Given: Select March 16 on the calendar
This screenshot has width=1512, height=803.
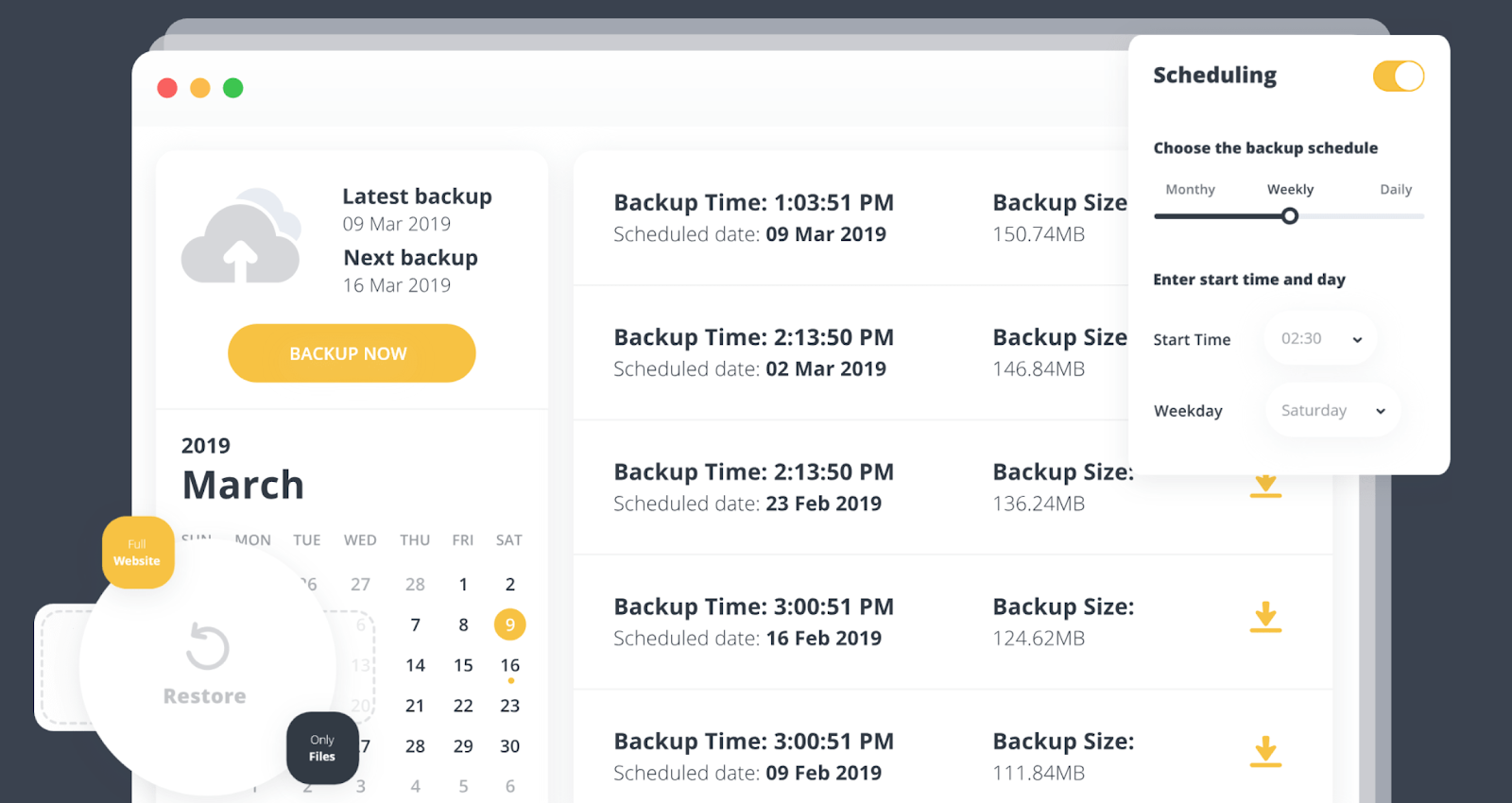Looking at the screenshot, I should click(x=510, y=665).
